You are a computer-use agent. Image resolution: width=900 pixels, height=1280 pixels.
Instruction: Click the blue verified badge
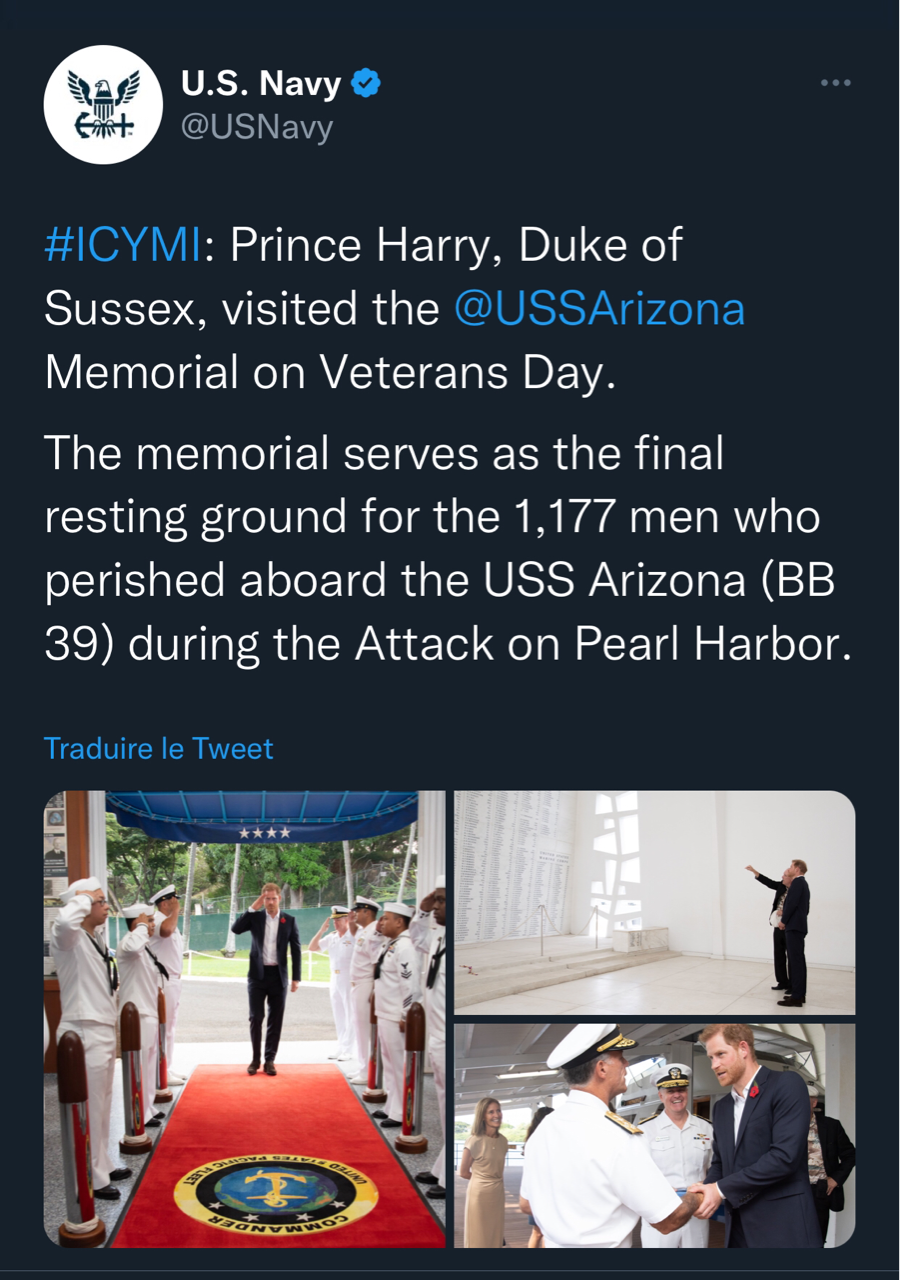[x=368, y=84]
